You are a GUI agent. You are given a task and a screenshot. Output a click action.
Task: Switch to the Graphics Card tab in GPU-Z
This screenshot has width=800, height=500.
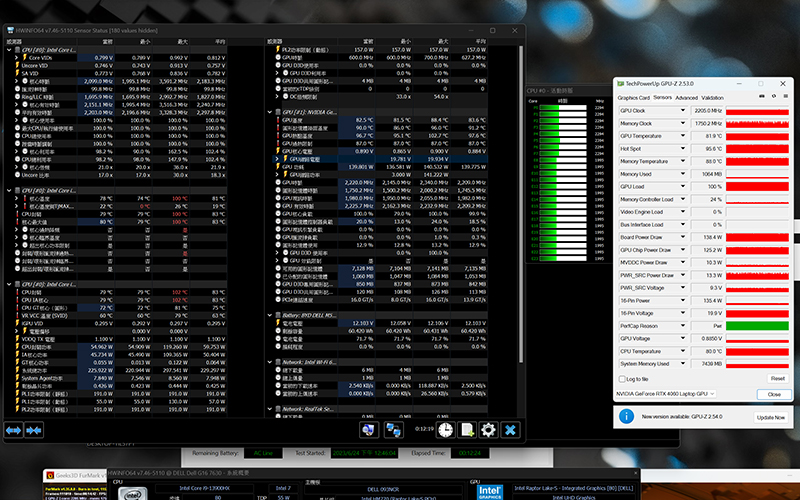[x=634, y=97]
